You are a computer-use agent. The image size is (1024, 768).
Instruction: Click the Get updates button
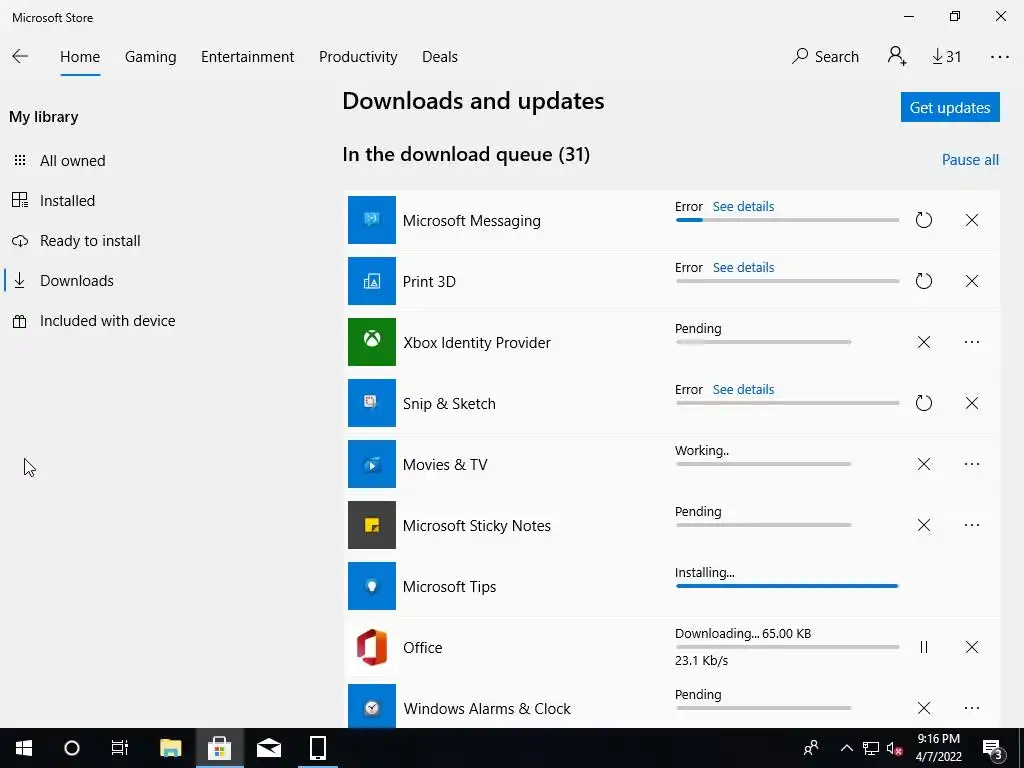coord(950,107)
